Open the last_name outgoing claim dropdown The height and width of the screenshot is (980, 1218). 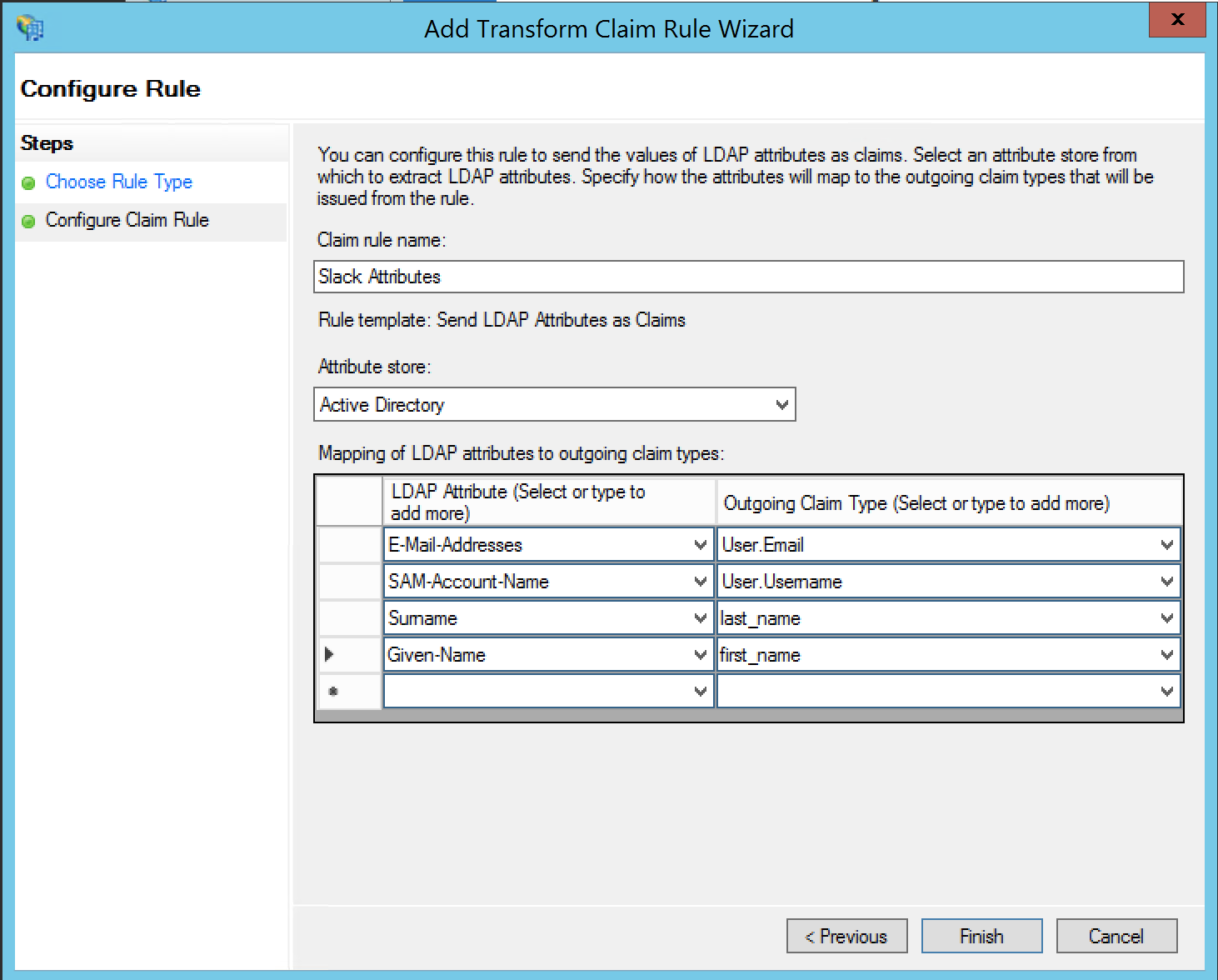click(1166, 618)
